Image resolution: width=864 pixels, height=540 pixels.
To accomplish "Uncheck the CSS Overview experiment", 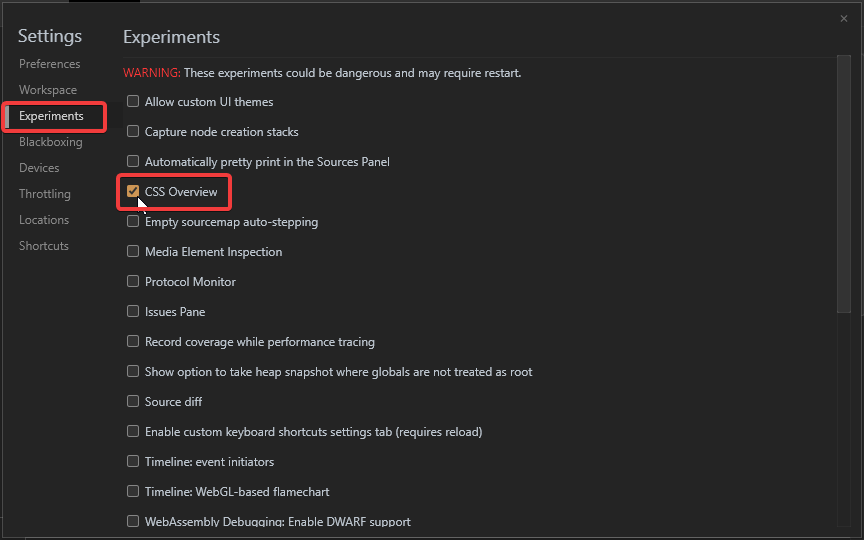I will point(133,191).
